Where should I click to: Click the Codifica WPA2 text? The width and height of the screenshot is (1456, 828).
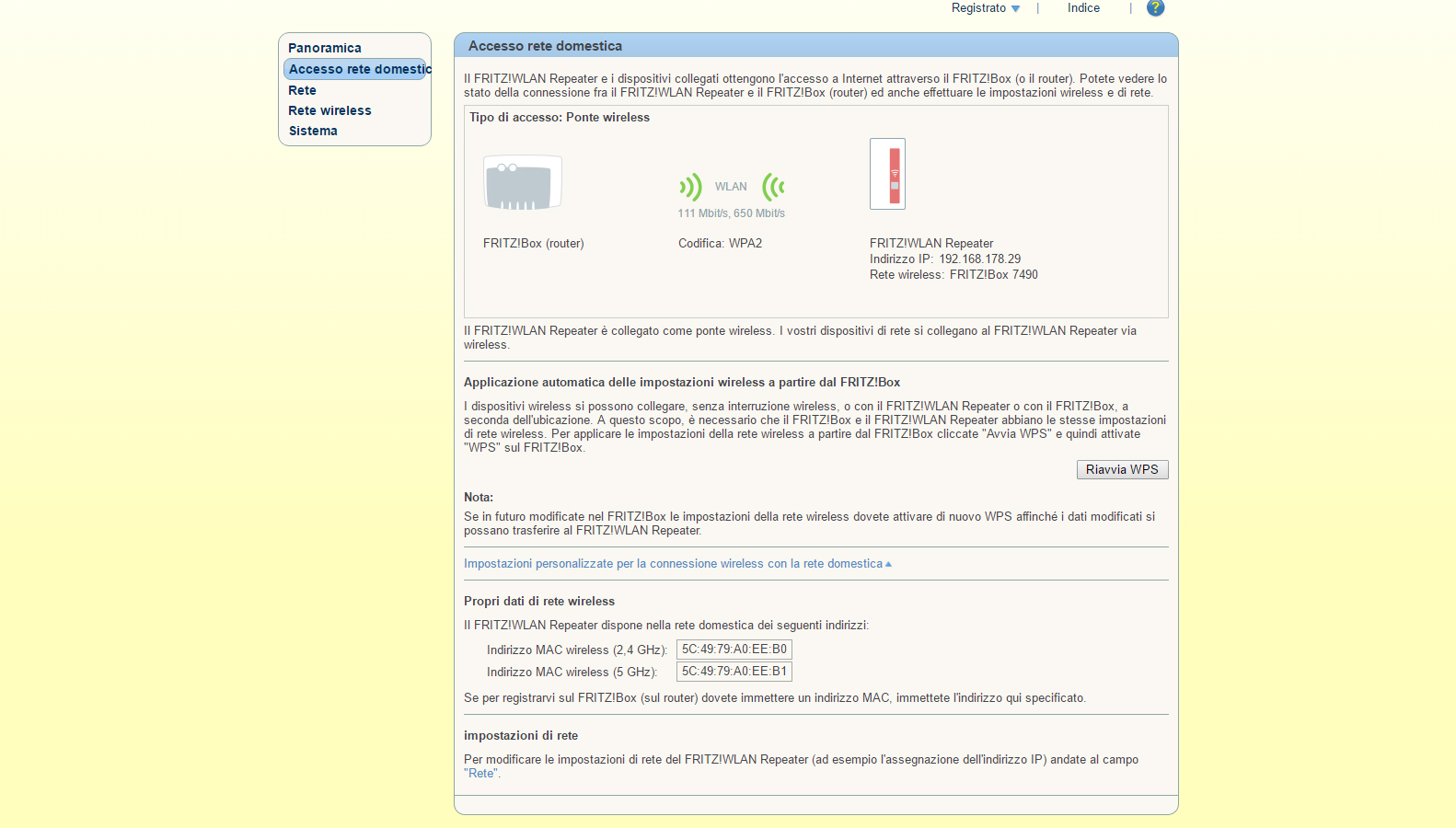pyautogui.click(x=720, y=244)
